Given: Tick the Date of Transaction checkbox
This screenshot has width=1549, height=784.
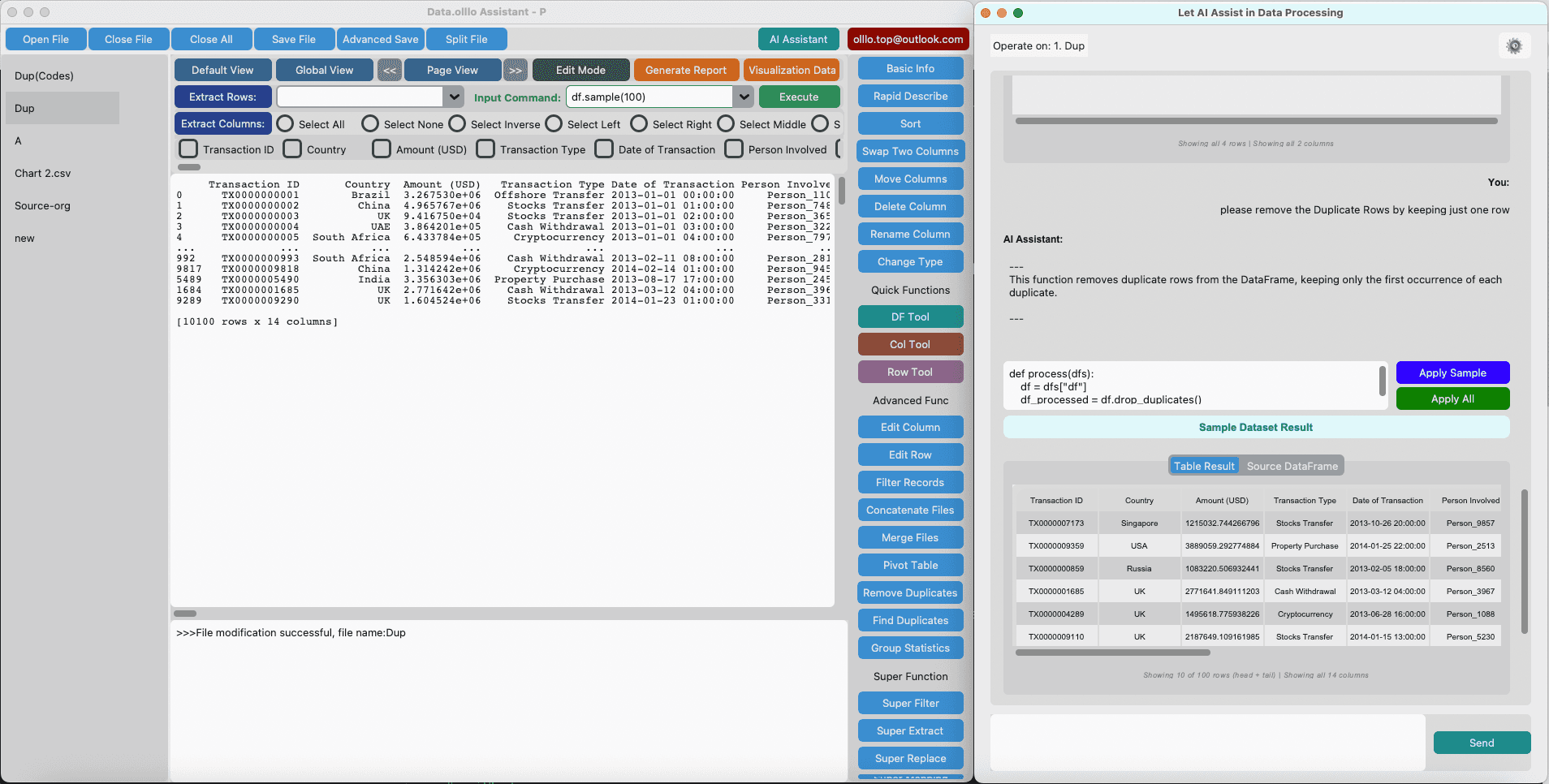Looking at the screenshot, I should pyautogui.click(x=604, y=149).
